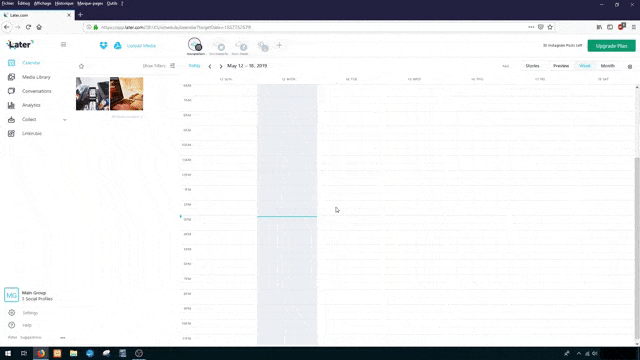
Task: Open the Calendar section icon in sidebar
Action: click(x=11, y=63)
